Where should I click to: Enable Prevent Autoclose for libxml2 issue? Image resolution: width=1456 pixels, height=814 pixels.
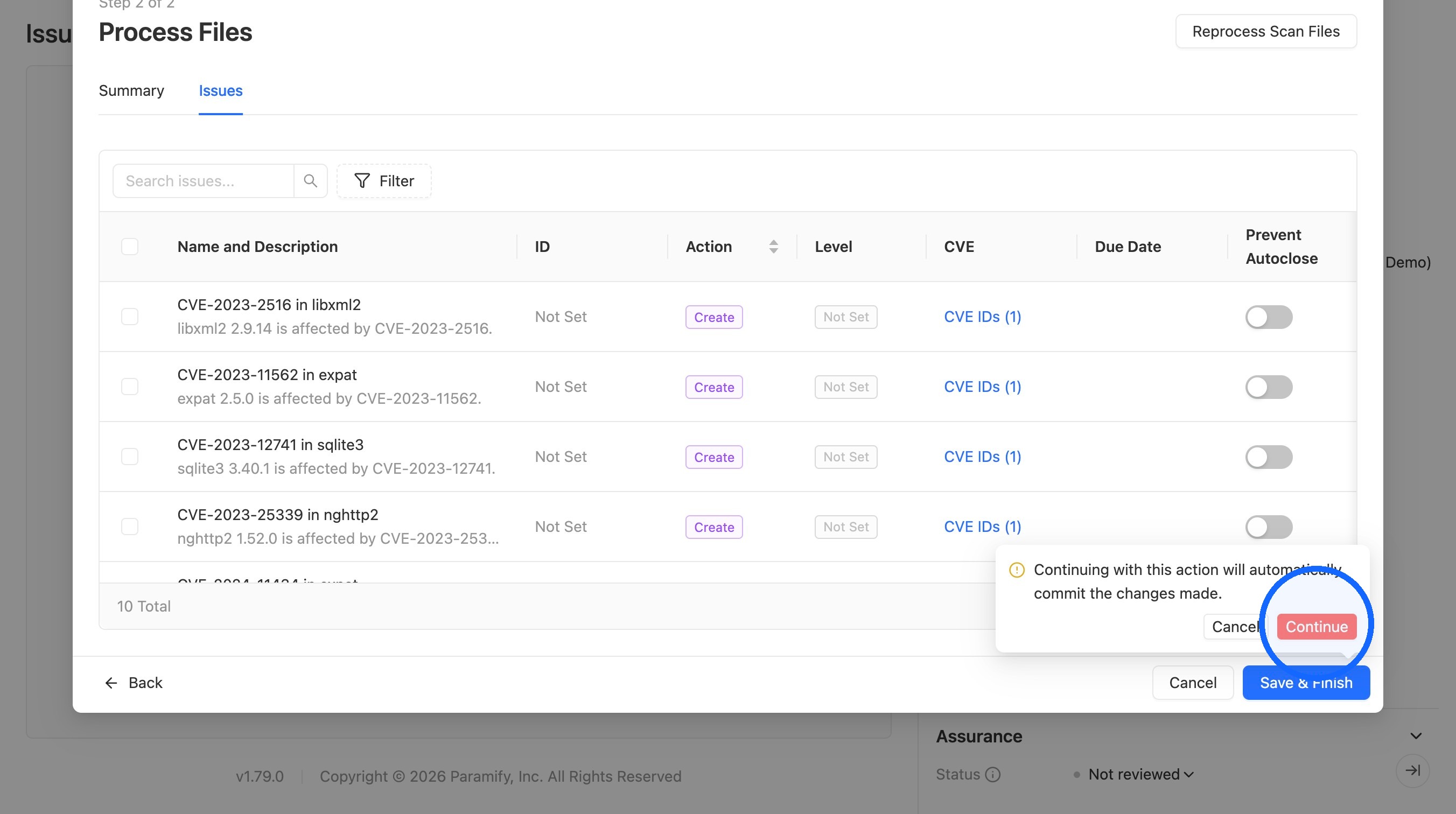click(1269, 317)
